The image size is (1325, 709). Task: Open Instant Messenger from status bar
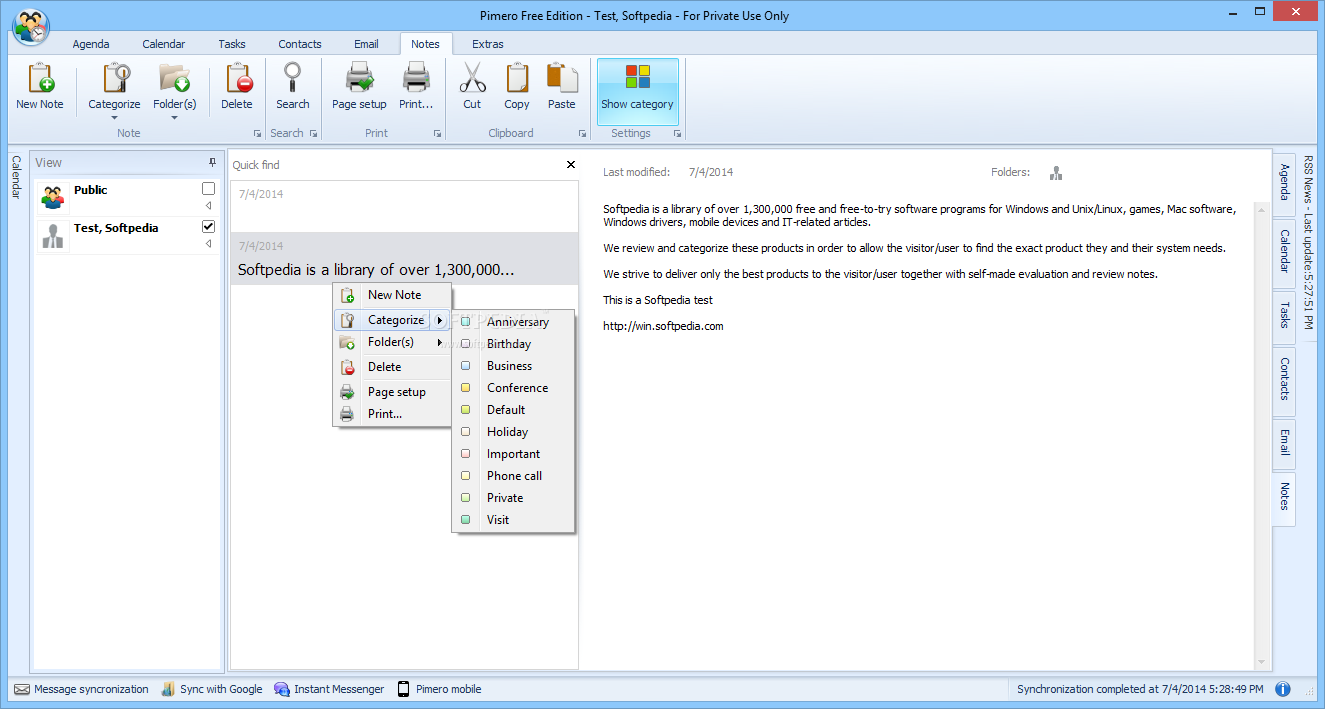[x=329, y=689]
